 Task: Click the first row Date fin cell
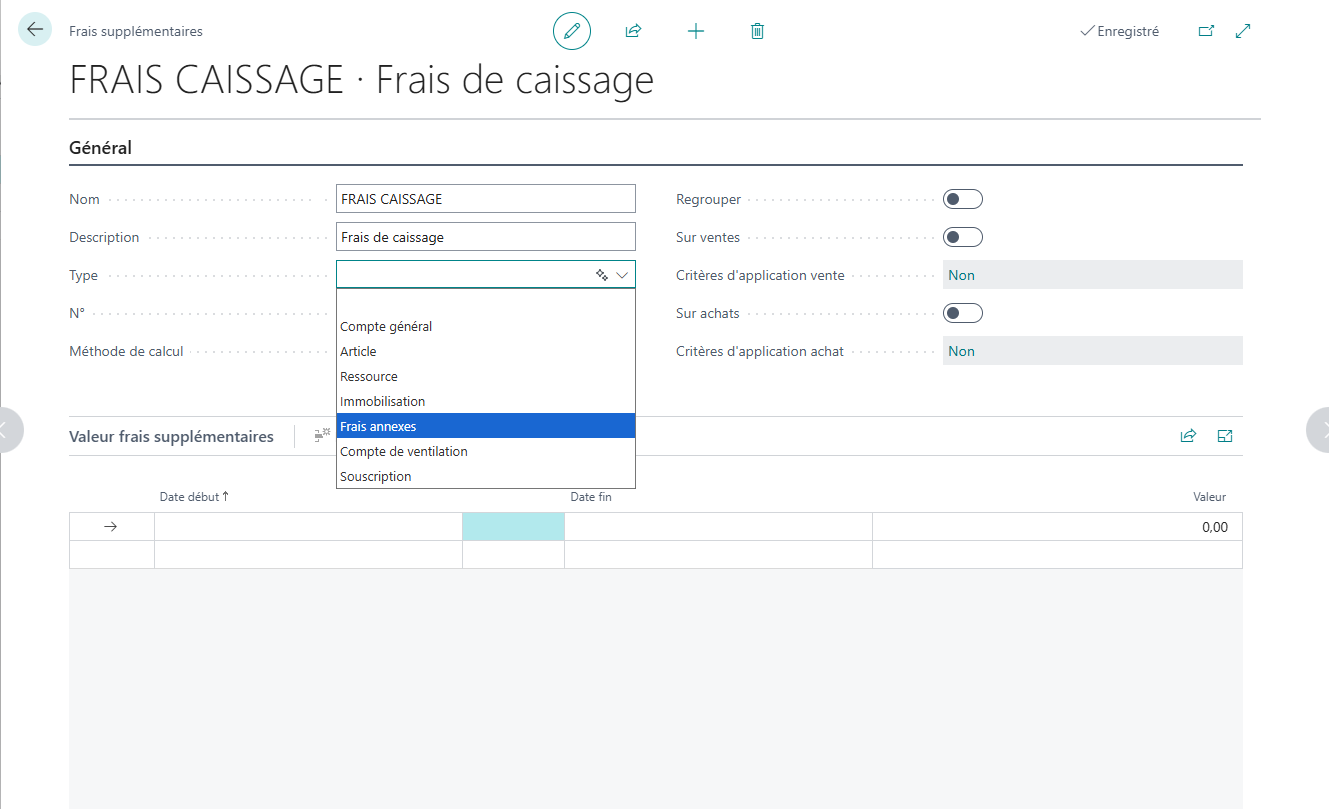click(x=718, y=527)
